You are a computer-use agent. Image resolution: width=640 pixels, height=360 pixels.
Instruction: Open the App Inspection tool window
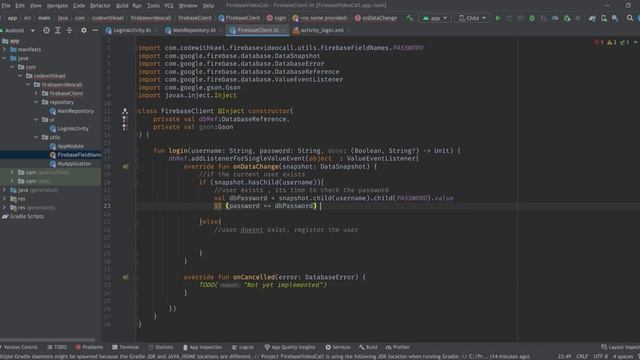pos(202,347)
